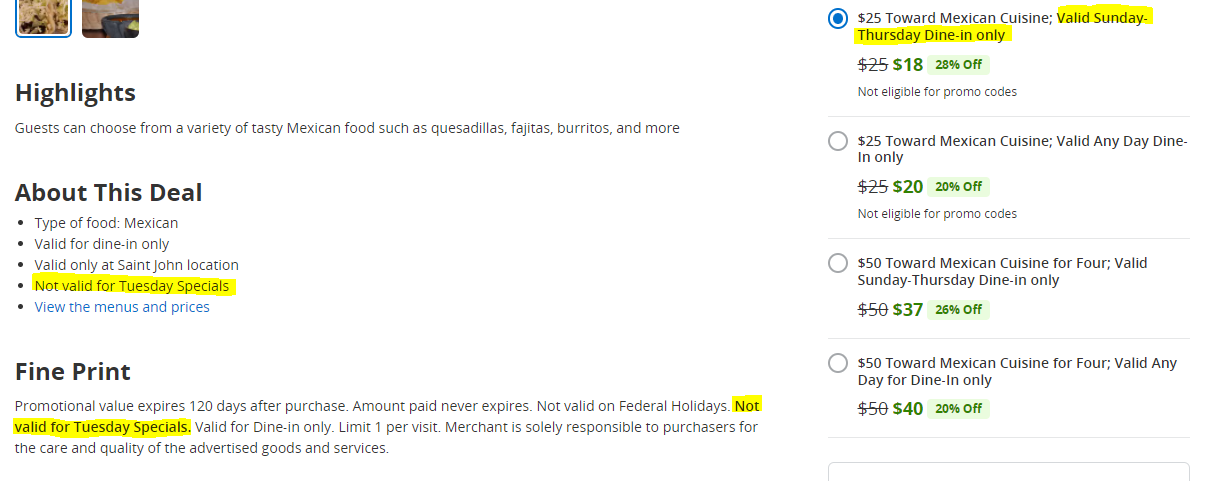Pick the $50 for Four Sunday-Thursday radio button

(x=838, y=263)
